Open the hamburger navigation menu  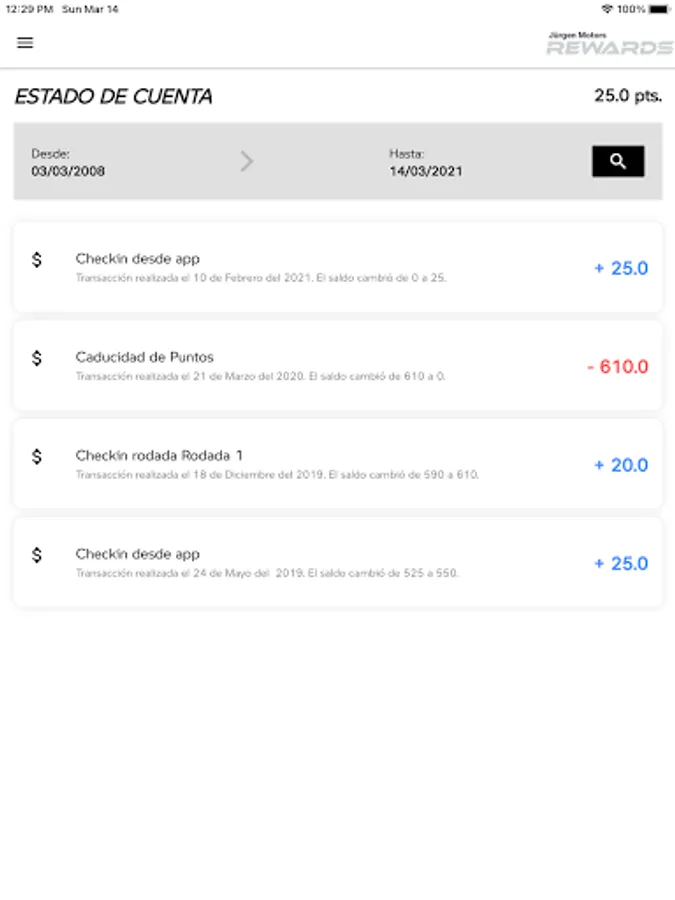[x=25, y=43]
